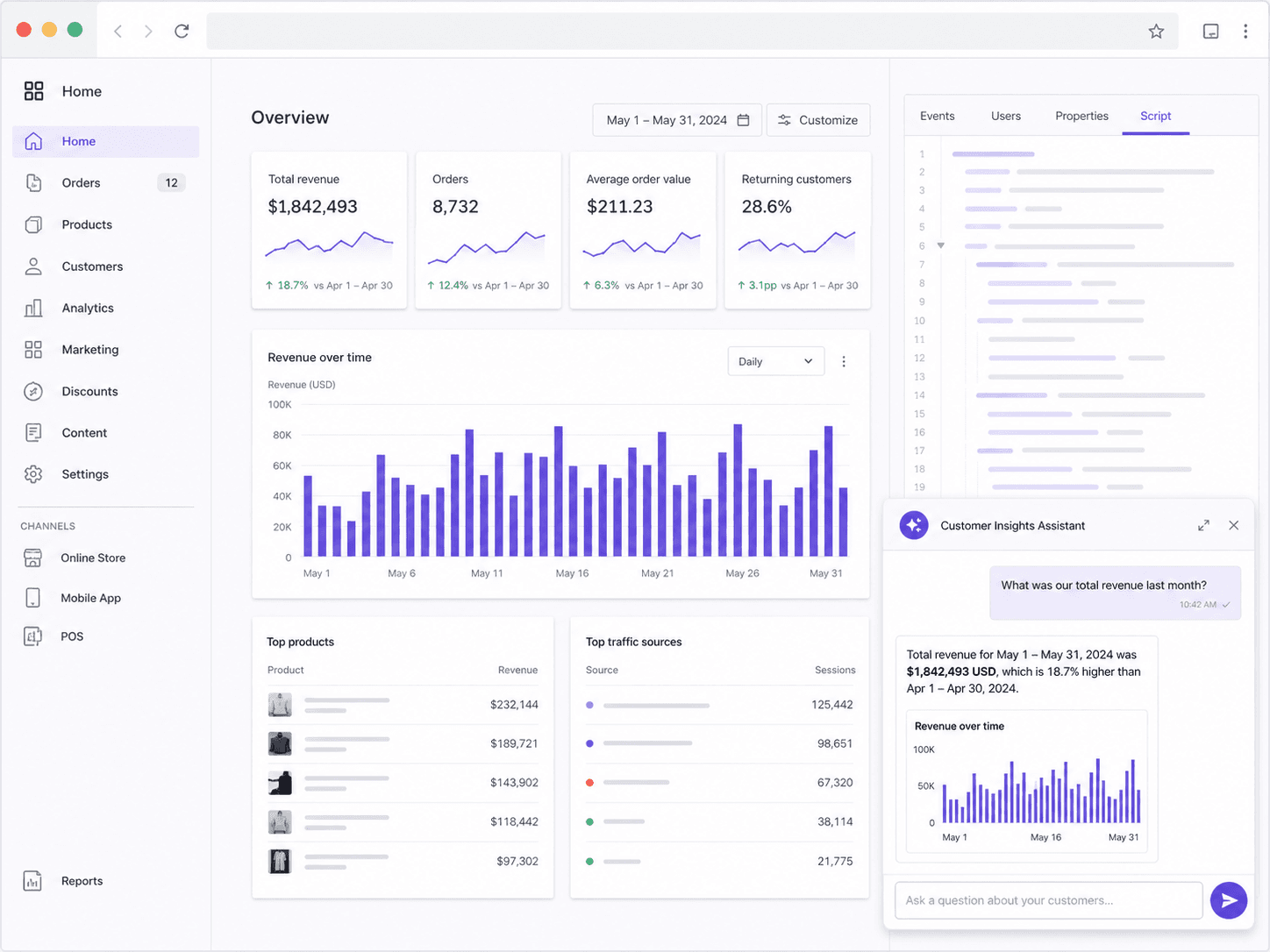
Task: Open Reports at sidebar bottom
Action: pyautogui.click(x=106, y=881)
